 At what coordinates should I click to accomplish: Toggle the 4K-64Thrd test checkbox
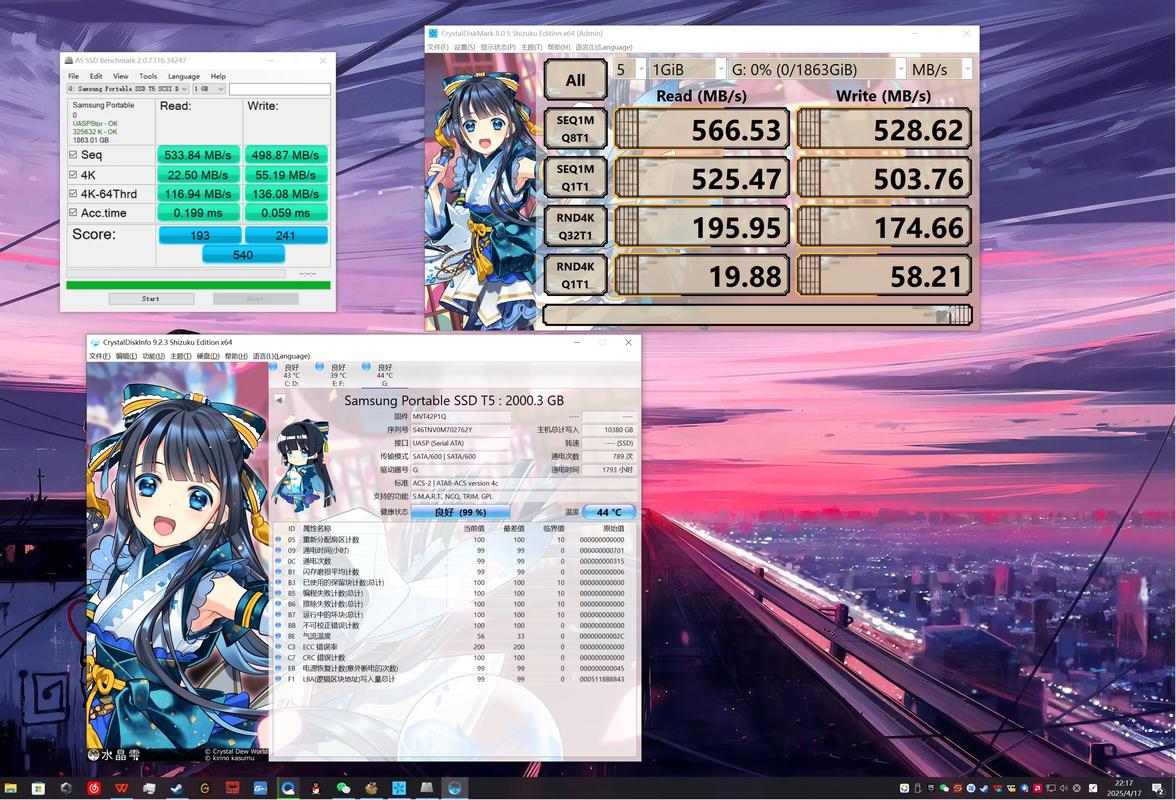point(73,194)
